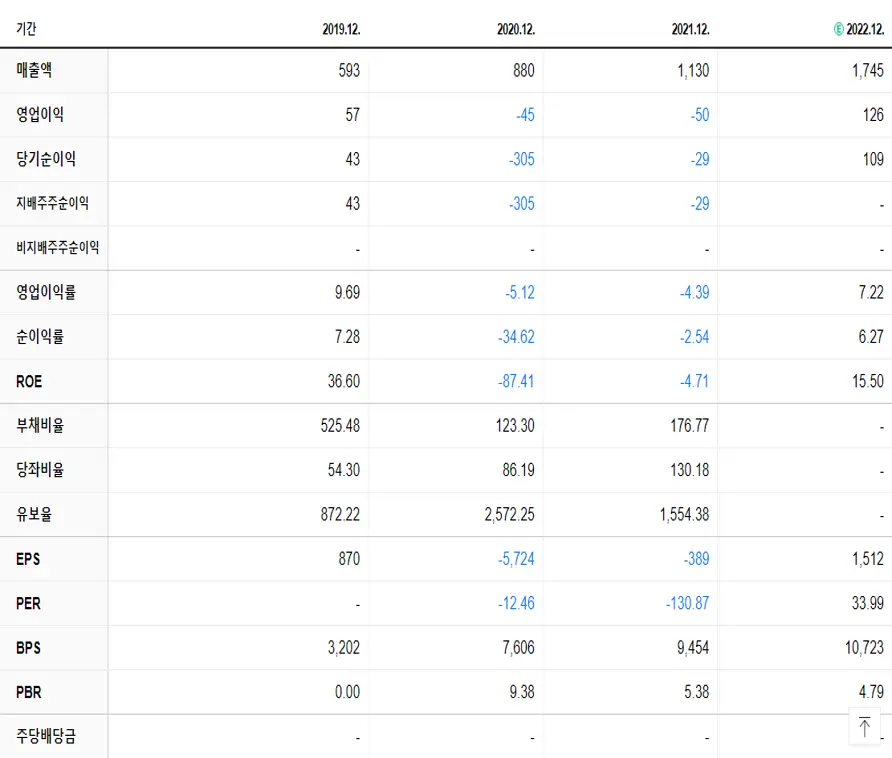Click the -45 operating profit value
The image size is (892, 758).
[525, 114]
